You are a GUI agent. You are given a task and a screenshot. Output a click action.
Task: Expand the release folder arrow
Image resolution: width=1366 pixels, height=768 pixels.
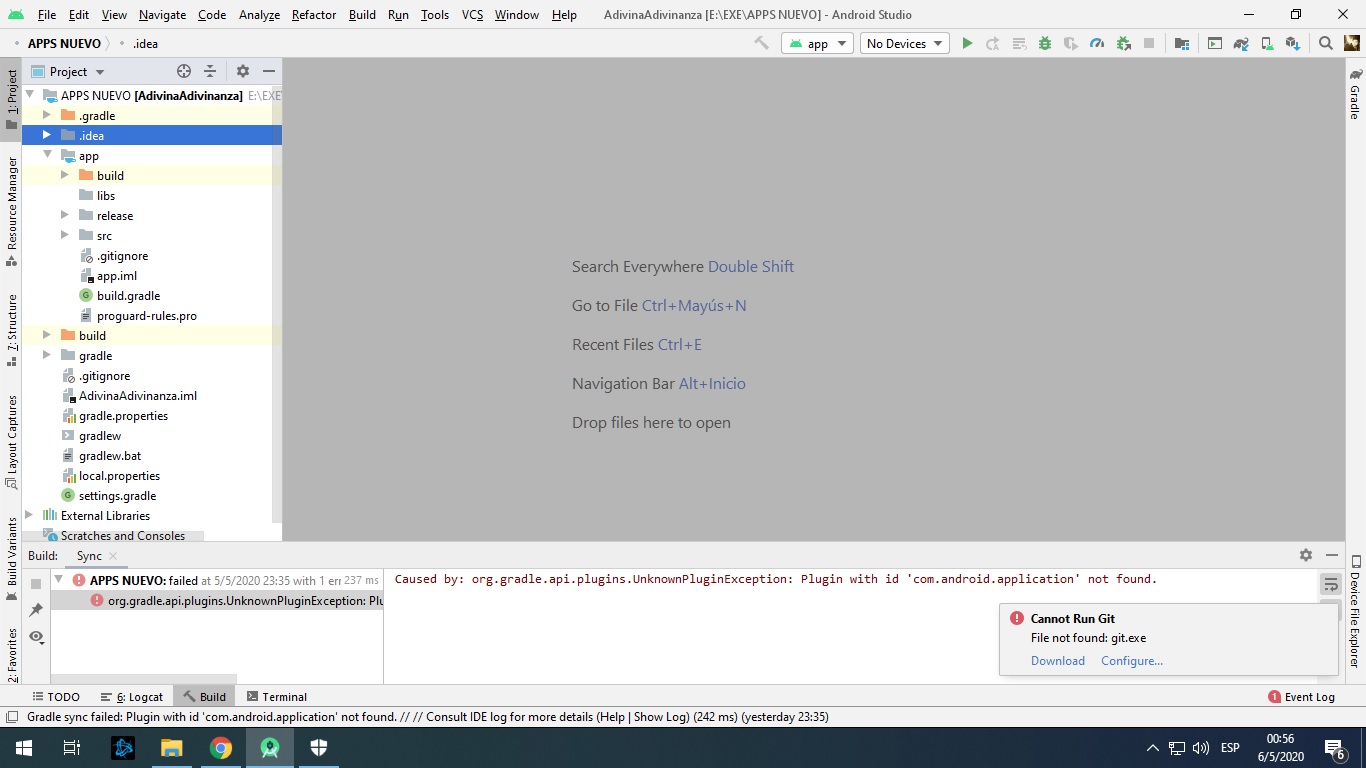coord(64,215)
